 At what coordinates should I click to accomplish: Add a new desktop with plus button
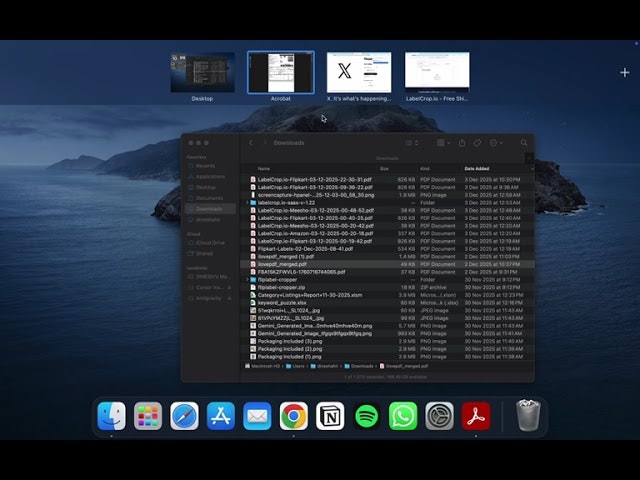tap(625, 72)
